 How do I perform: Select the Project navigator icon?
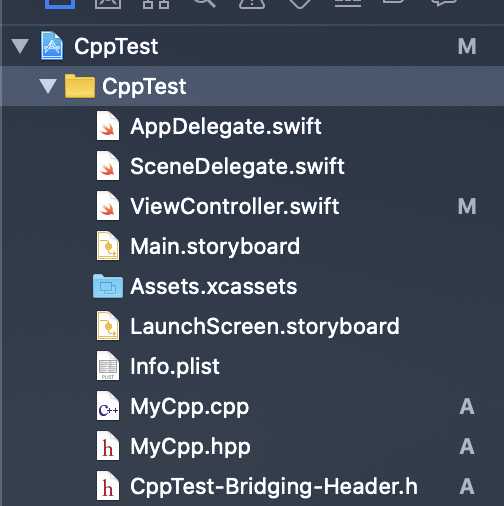click(x=60, y=3)
